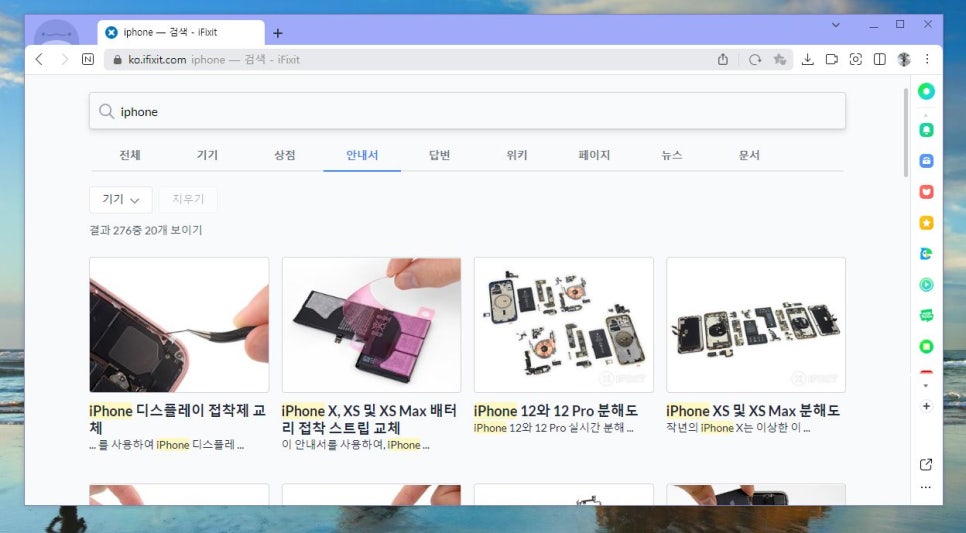
Task: Switch to the 위키 tab
Action: tap(517, 155)
